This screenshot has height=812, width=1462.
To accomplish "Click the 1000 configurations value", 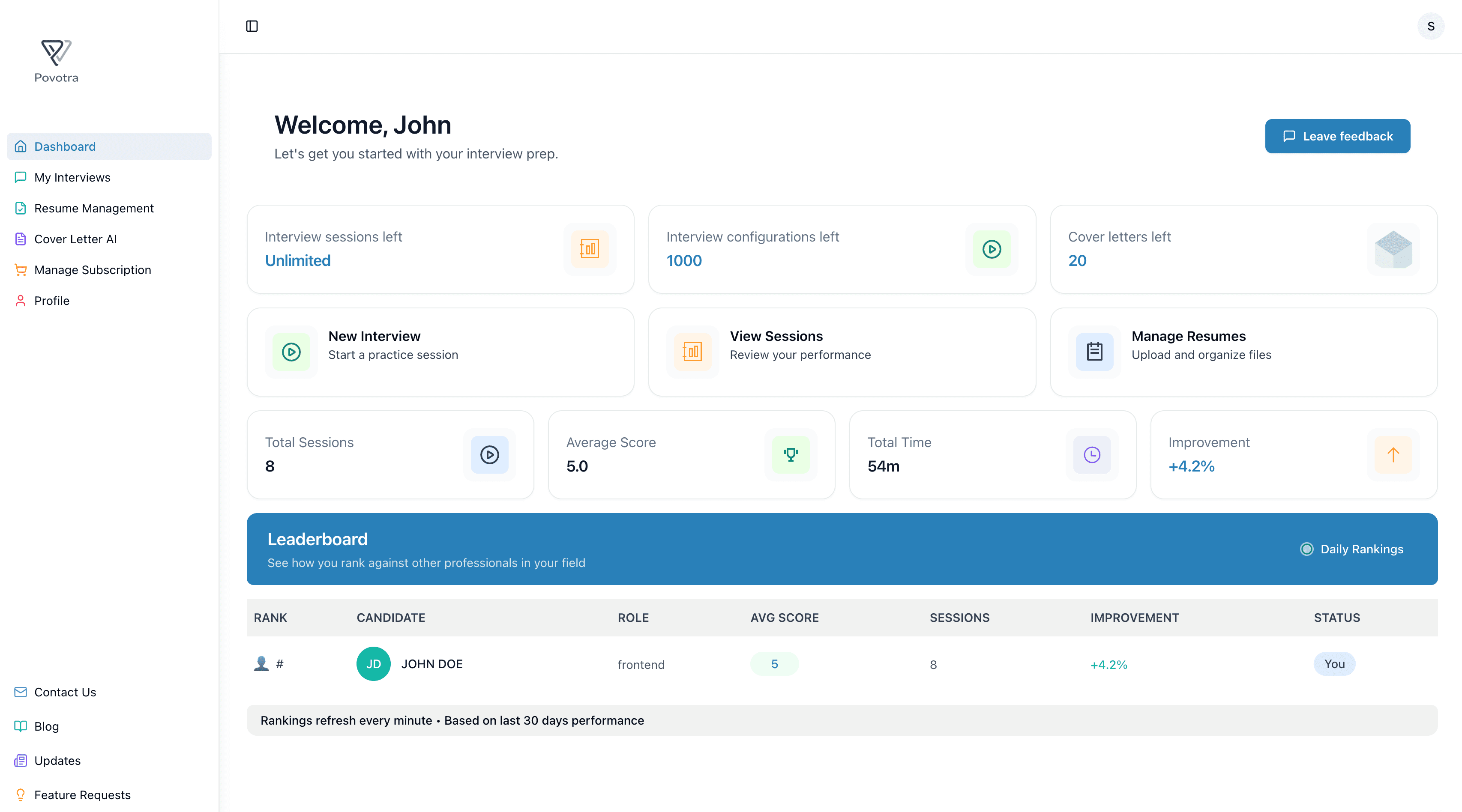I will pos(684,260).
